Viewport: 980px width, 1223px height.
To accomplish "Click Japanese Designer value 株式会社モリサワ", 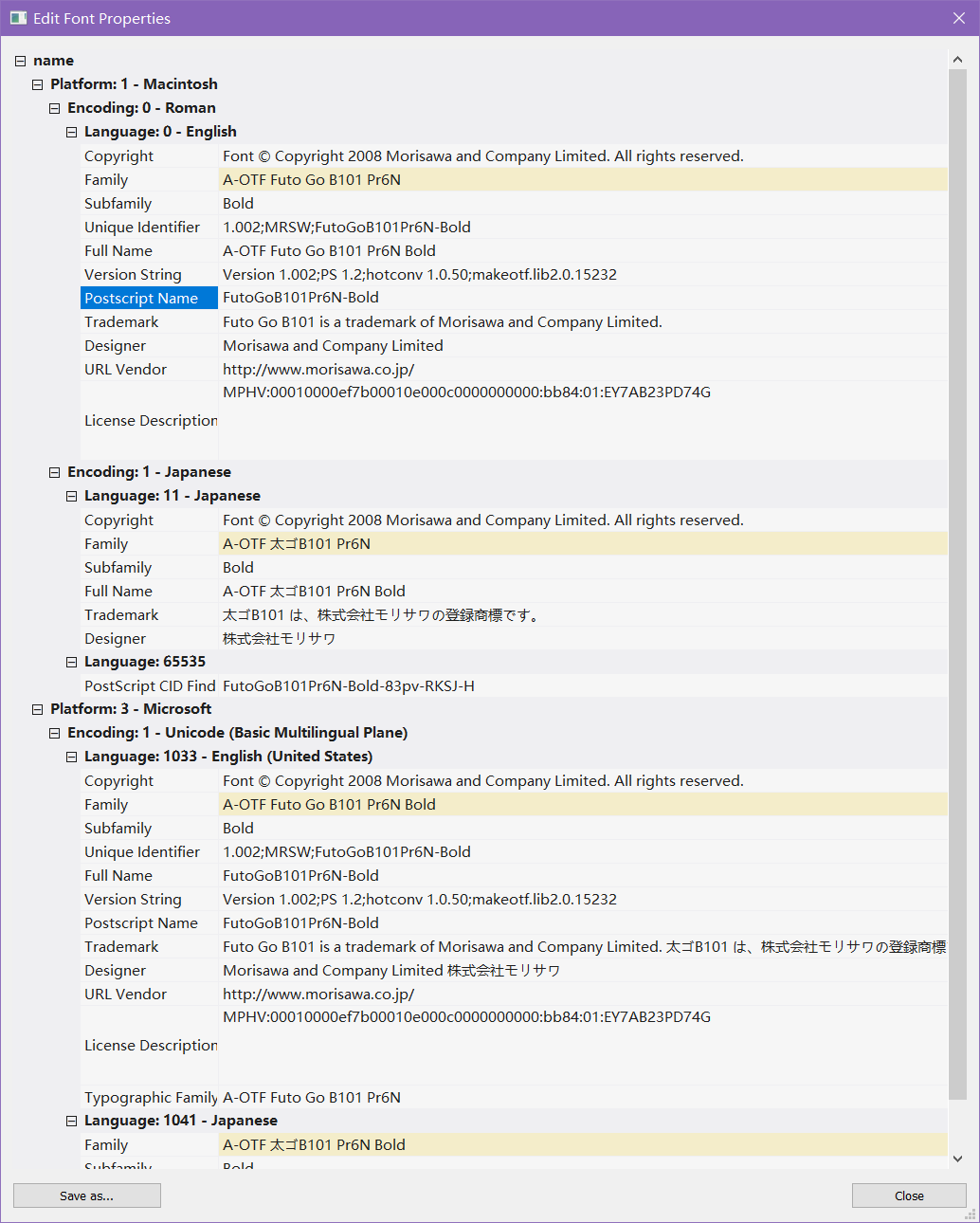I will click(583, 638).
